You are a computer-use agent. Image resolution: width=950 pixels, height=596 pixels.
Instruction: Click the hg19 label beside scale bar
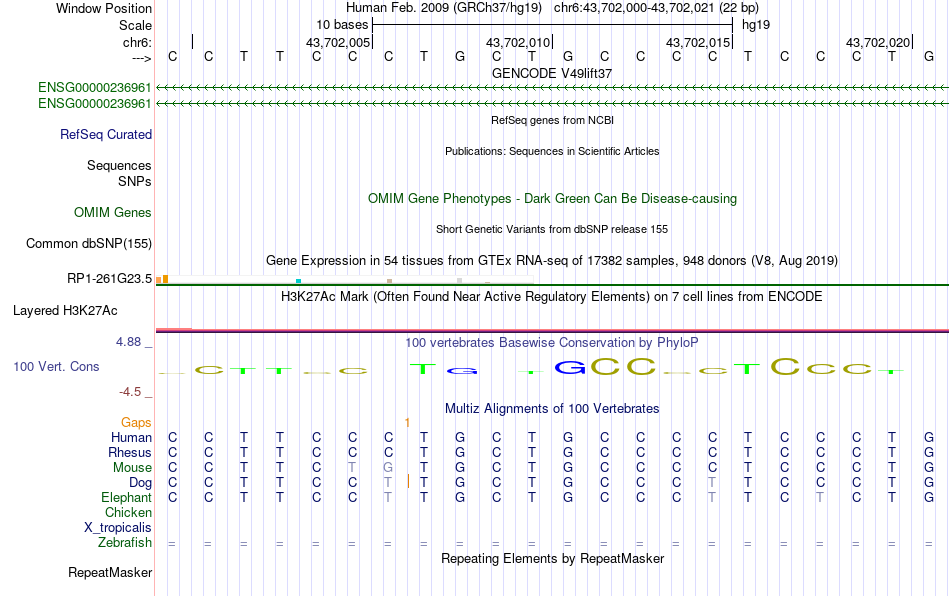pyautogui.click(x=756, y=25)
